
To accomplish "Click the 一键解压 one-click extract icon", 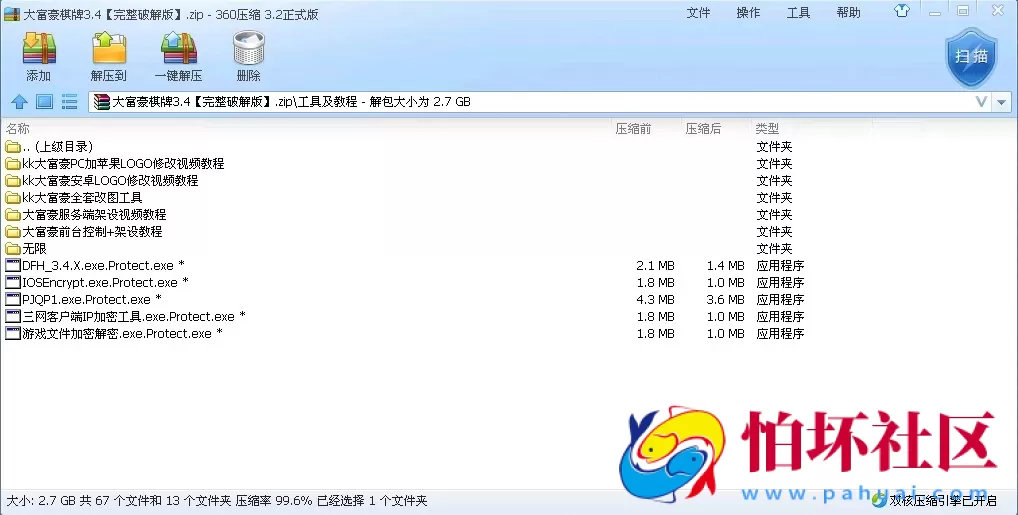I will pos(179,48).
